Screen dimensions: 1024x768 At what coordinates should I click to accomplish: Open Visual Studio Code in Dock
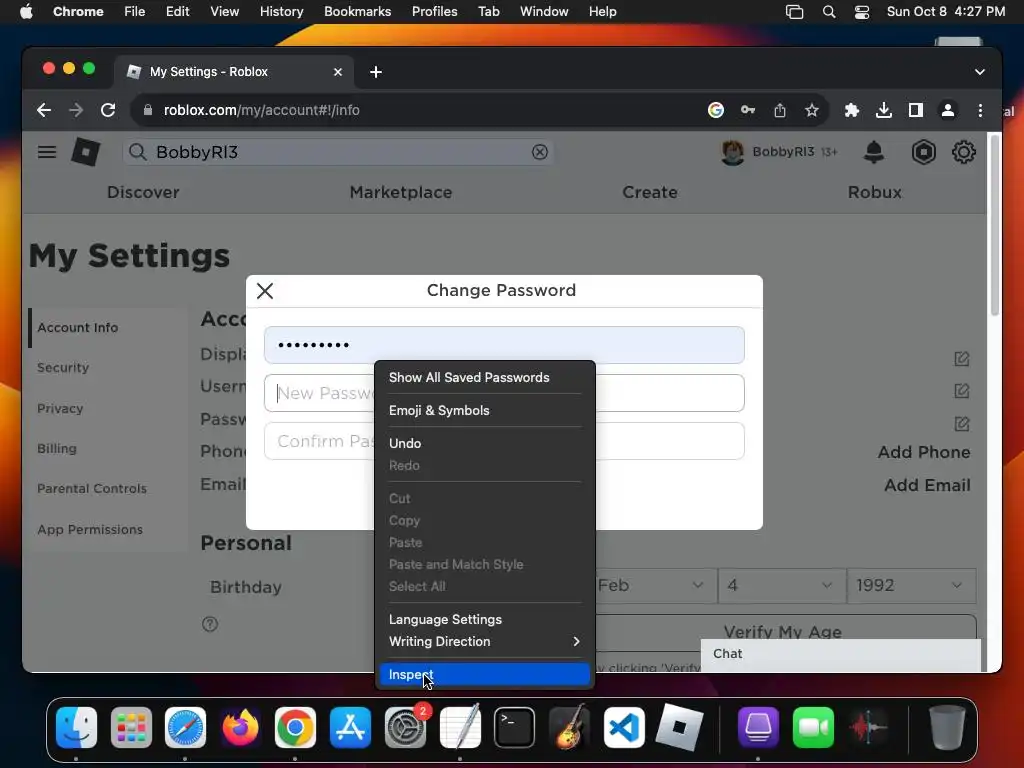[x=624, y=727]
